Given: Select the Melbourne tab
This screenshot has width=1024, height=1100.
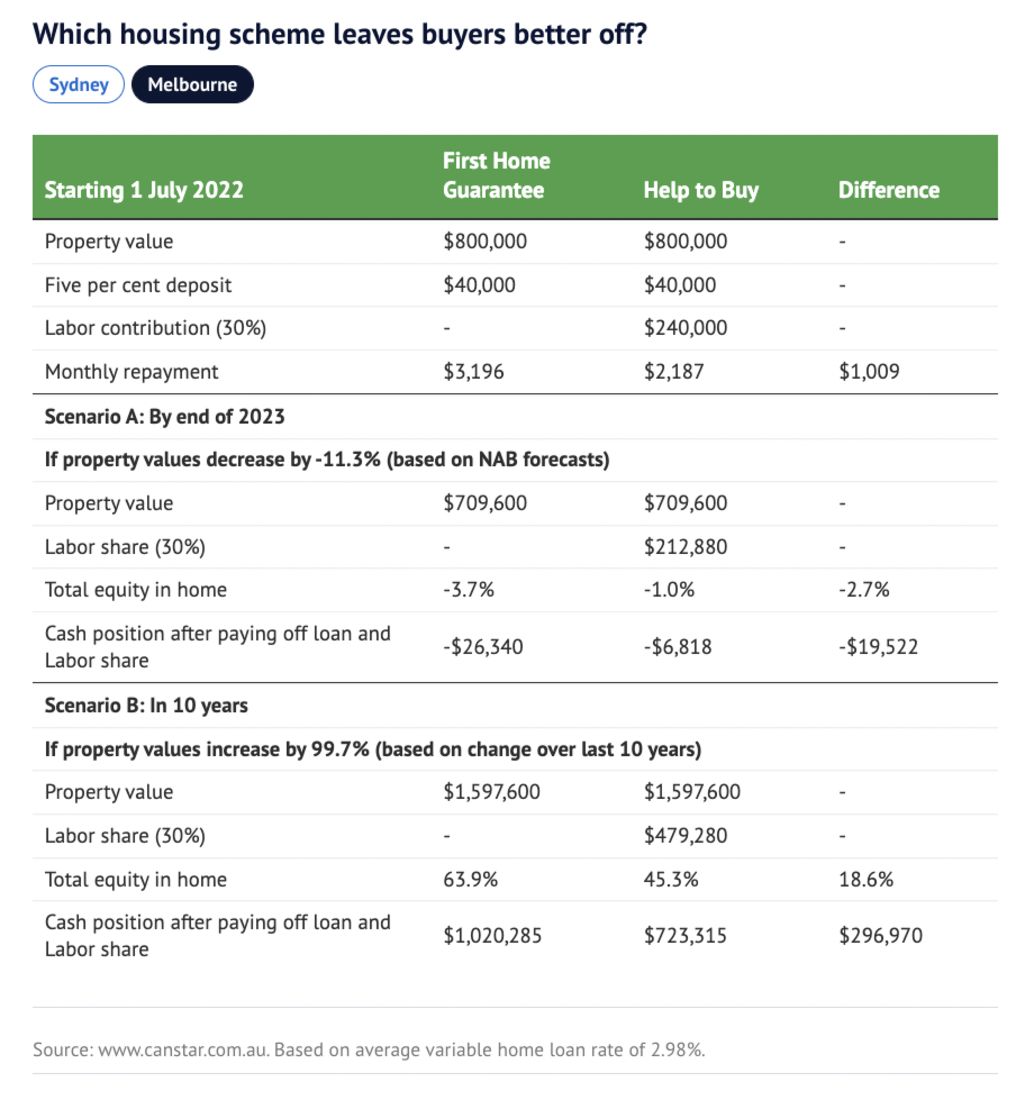Looking at the screenshot, I should click(192, 84).
